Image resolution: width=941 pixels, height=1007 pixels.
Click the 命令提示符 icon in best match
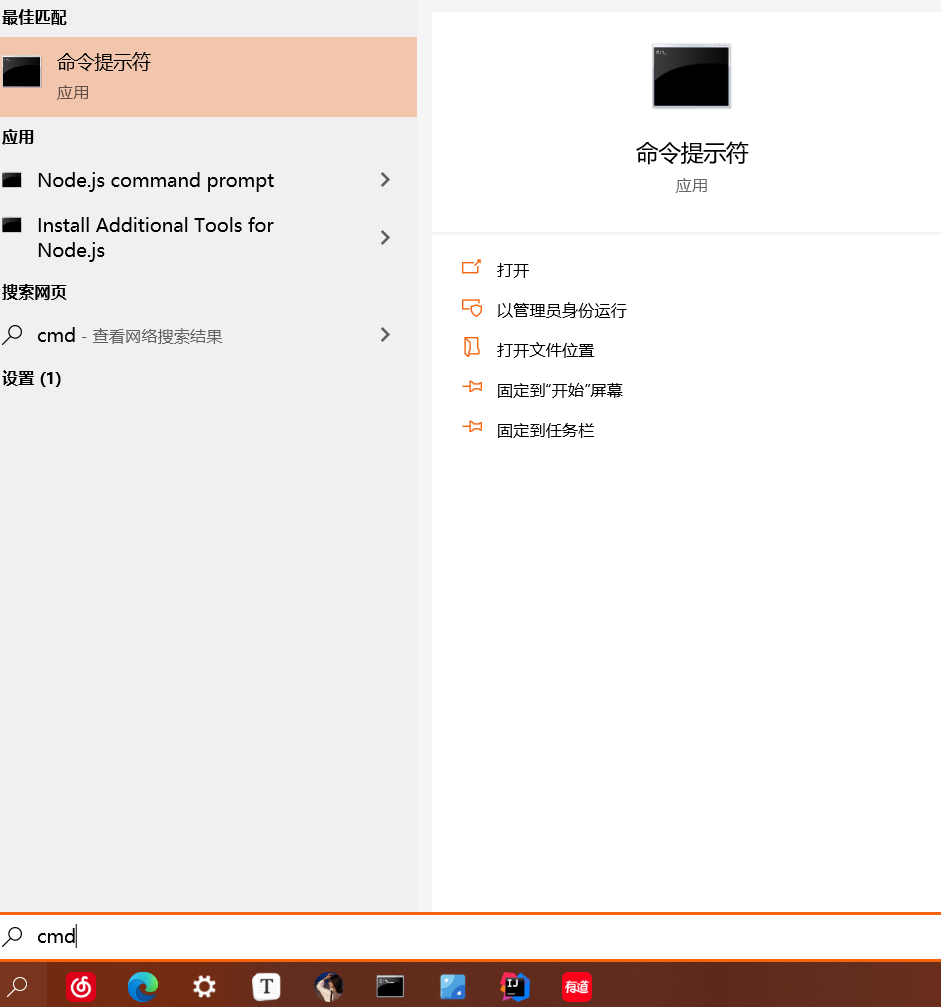point(22,71)
